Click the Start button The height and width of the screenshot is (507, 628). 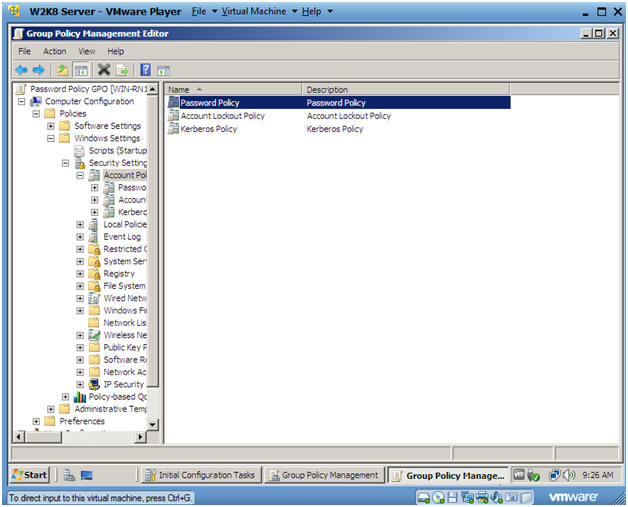30,475
